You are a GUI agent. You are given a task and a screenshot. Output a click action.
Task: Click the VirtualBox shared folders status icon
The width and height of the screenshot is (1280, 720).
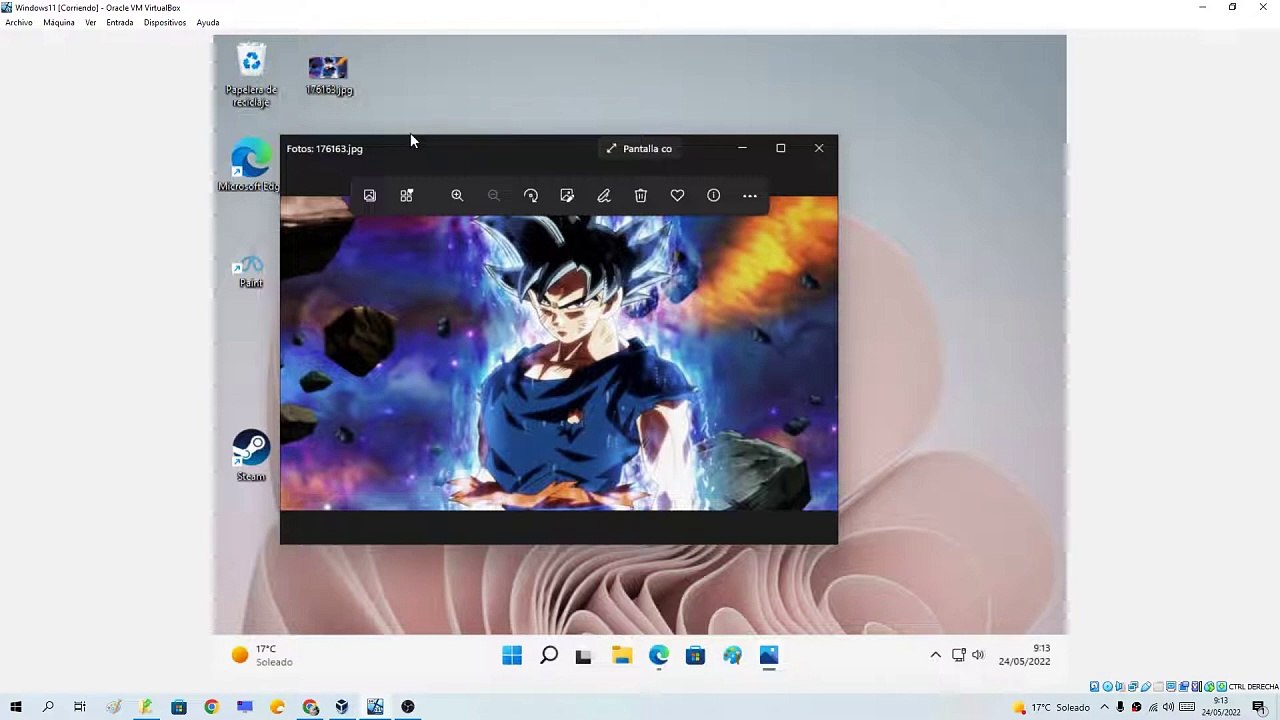point(1158,687)
